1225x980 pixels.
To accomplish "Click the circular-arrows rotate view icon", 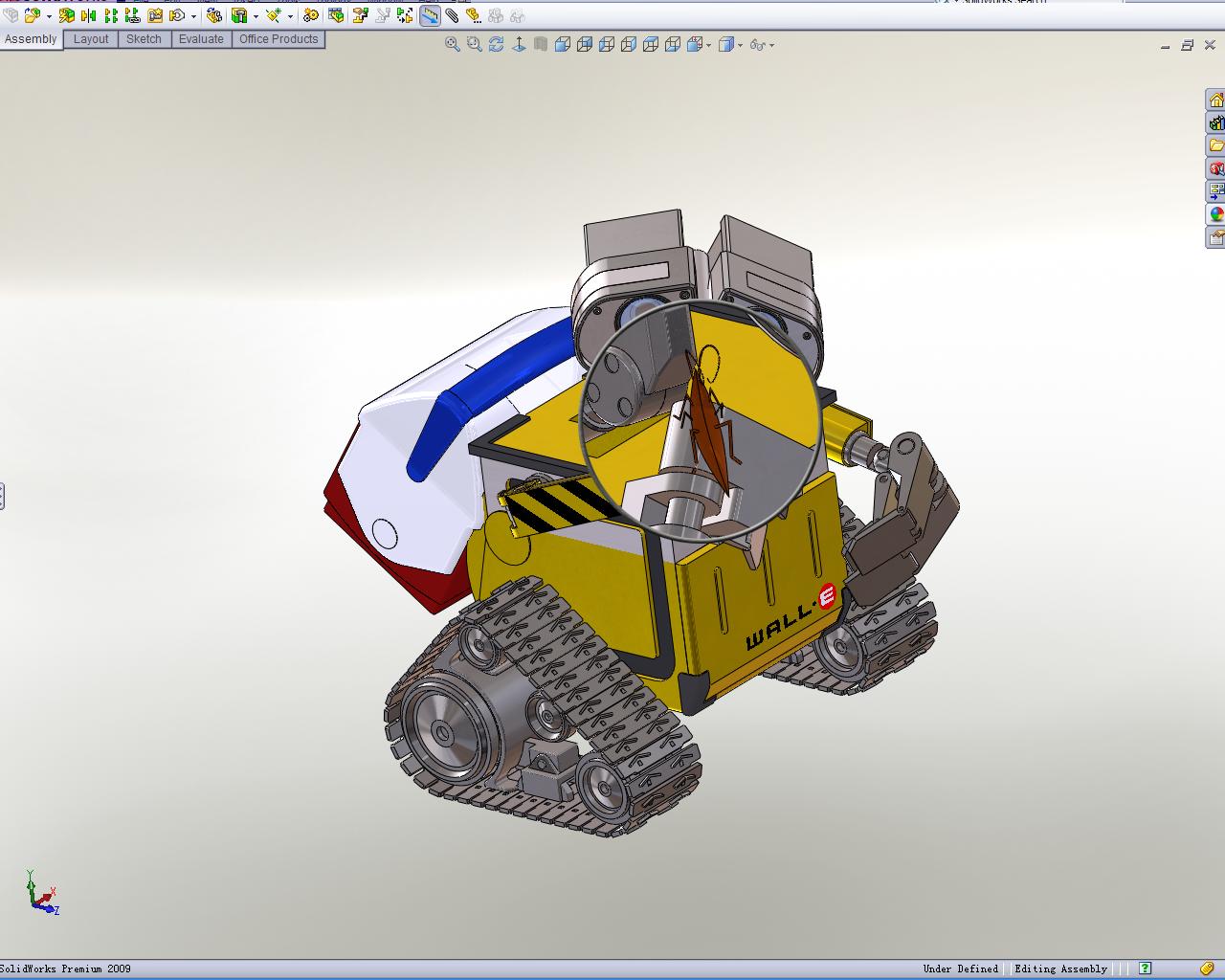I will point(497,44).
